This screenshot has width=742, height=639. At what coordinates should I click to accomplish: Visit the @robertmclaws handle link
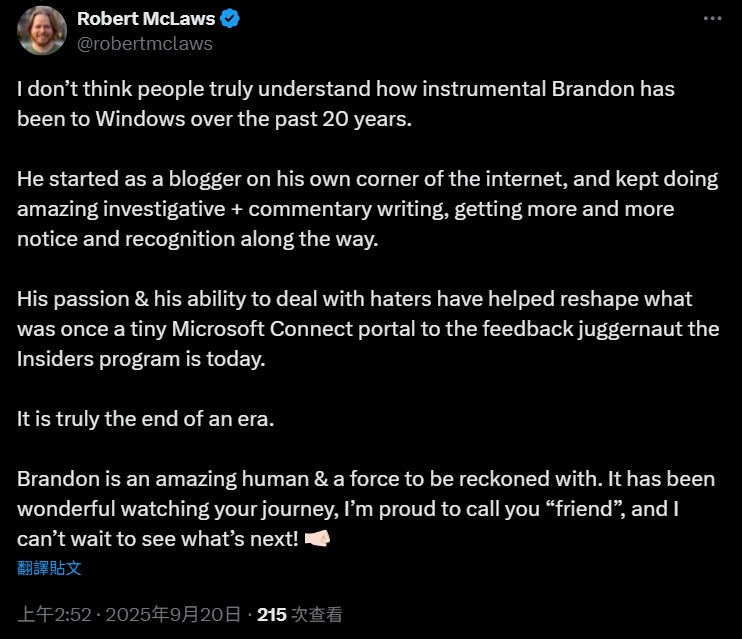coord(144,43)
